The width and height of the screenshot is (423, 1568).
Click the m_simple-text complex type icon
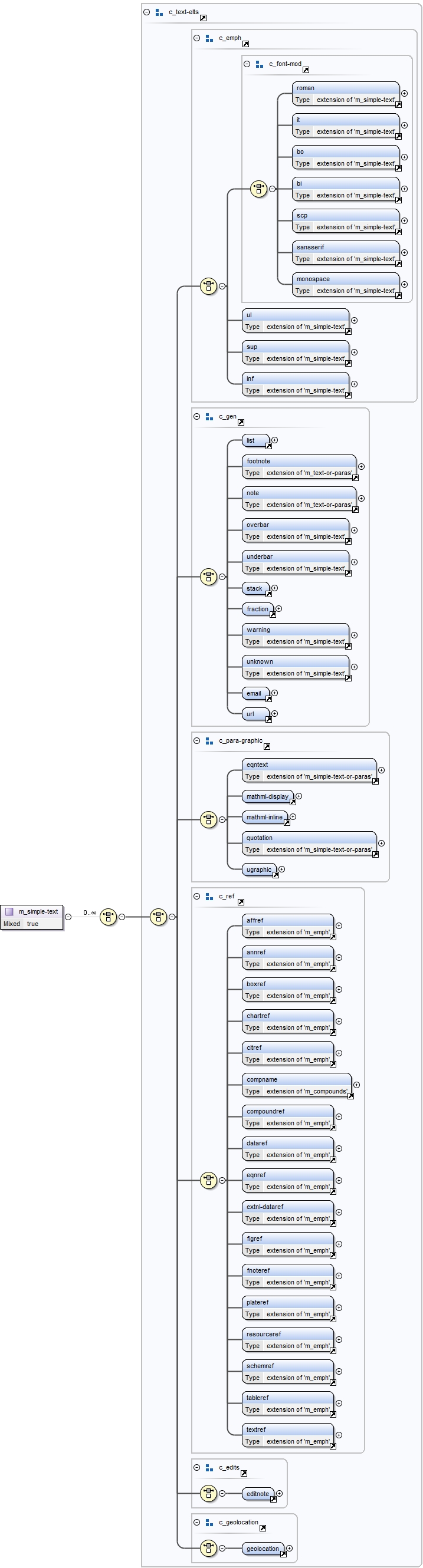[9, 911]
